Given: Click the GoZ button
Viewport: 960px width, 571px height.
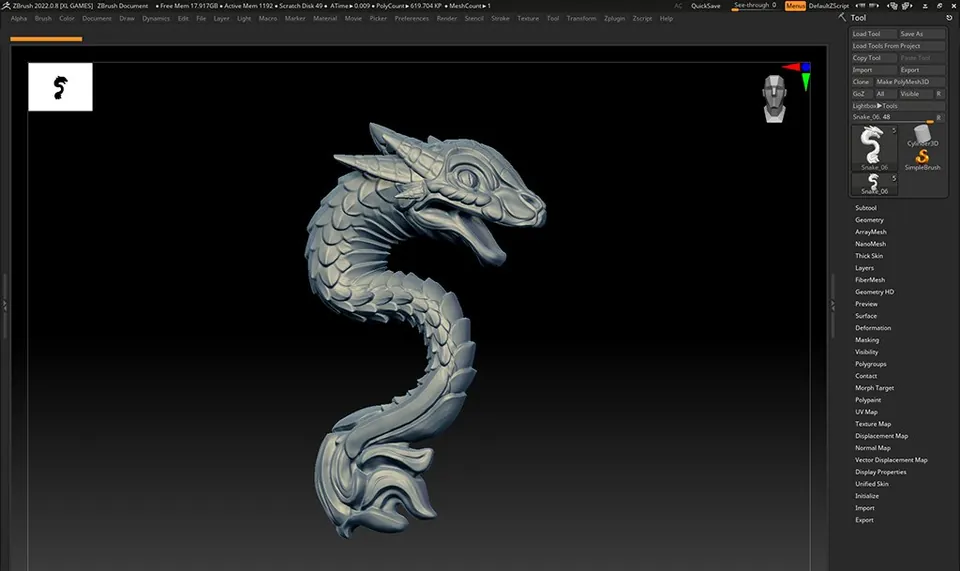Looking at the screenshot, I should coord(861,94).
